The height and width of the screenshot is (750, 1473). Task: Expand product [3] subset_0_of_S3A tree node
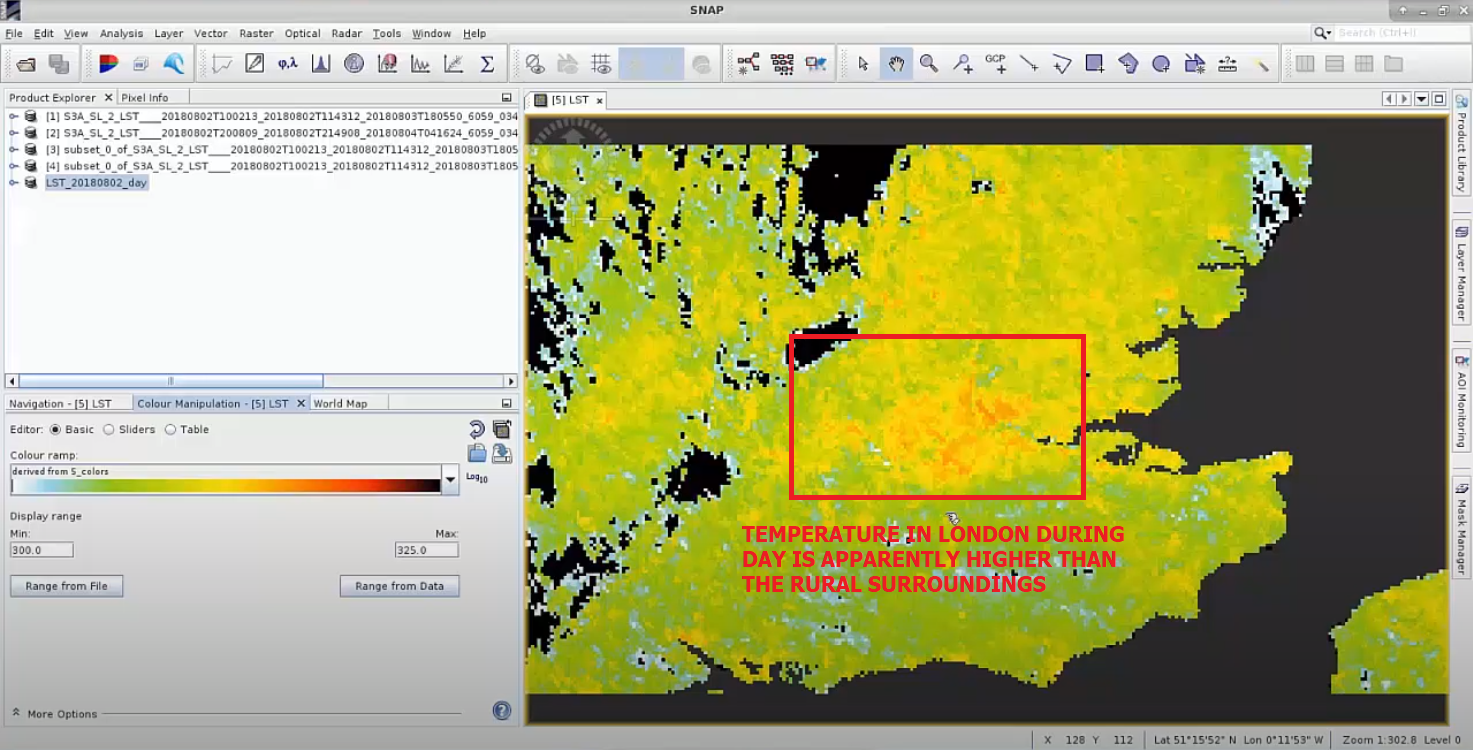pos(14,150)
